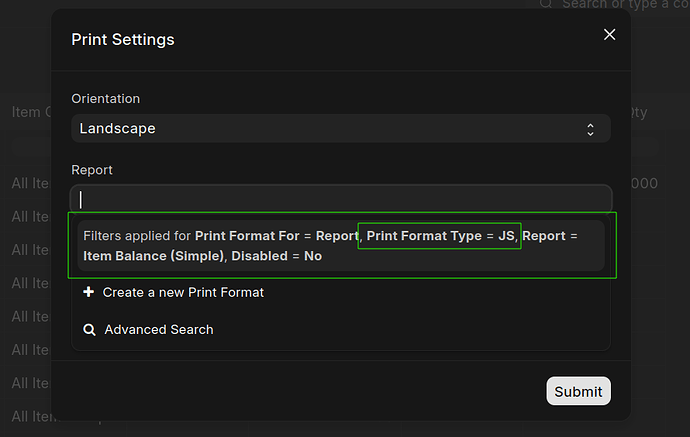Close the Print Settings dialog

pyautogui.click(x=609, y=35)
